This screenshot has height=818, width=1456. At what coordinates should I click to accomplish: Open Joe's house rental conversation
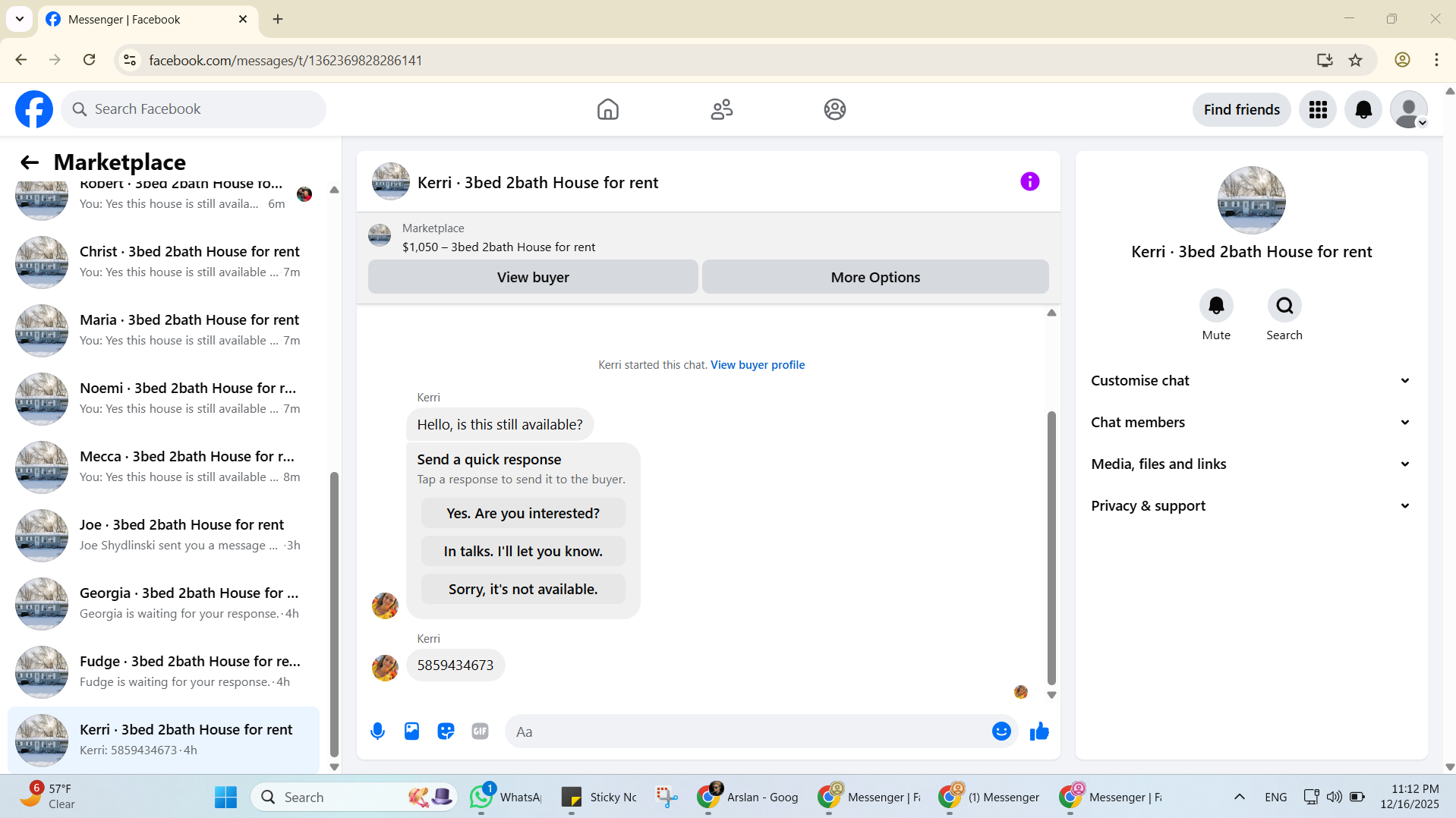[x=163, y=536]
